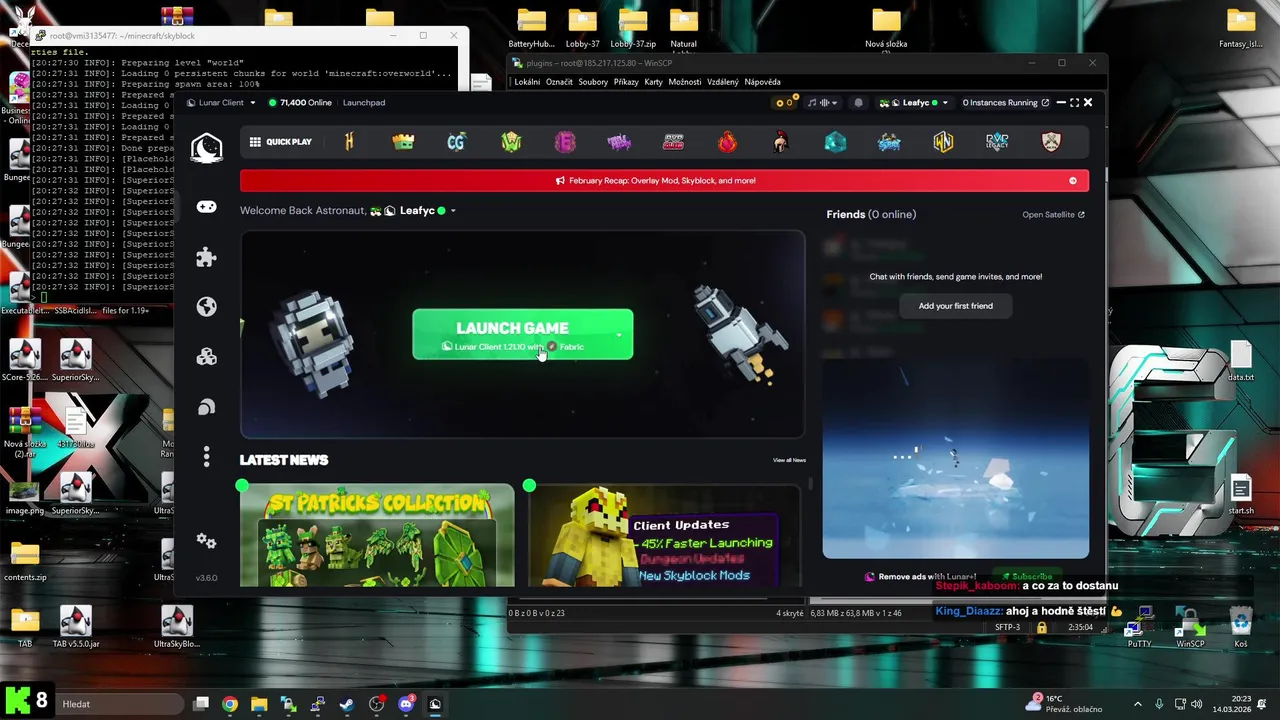Open the Launchpad tab

pyautogui.click(x=363, y=102)
